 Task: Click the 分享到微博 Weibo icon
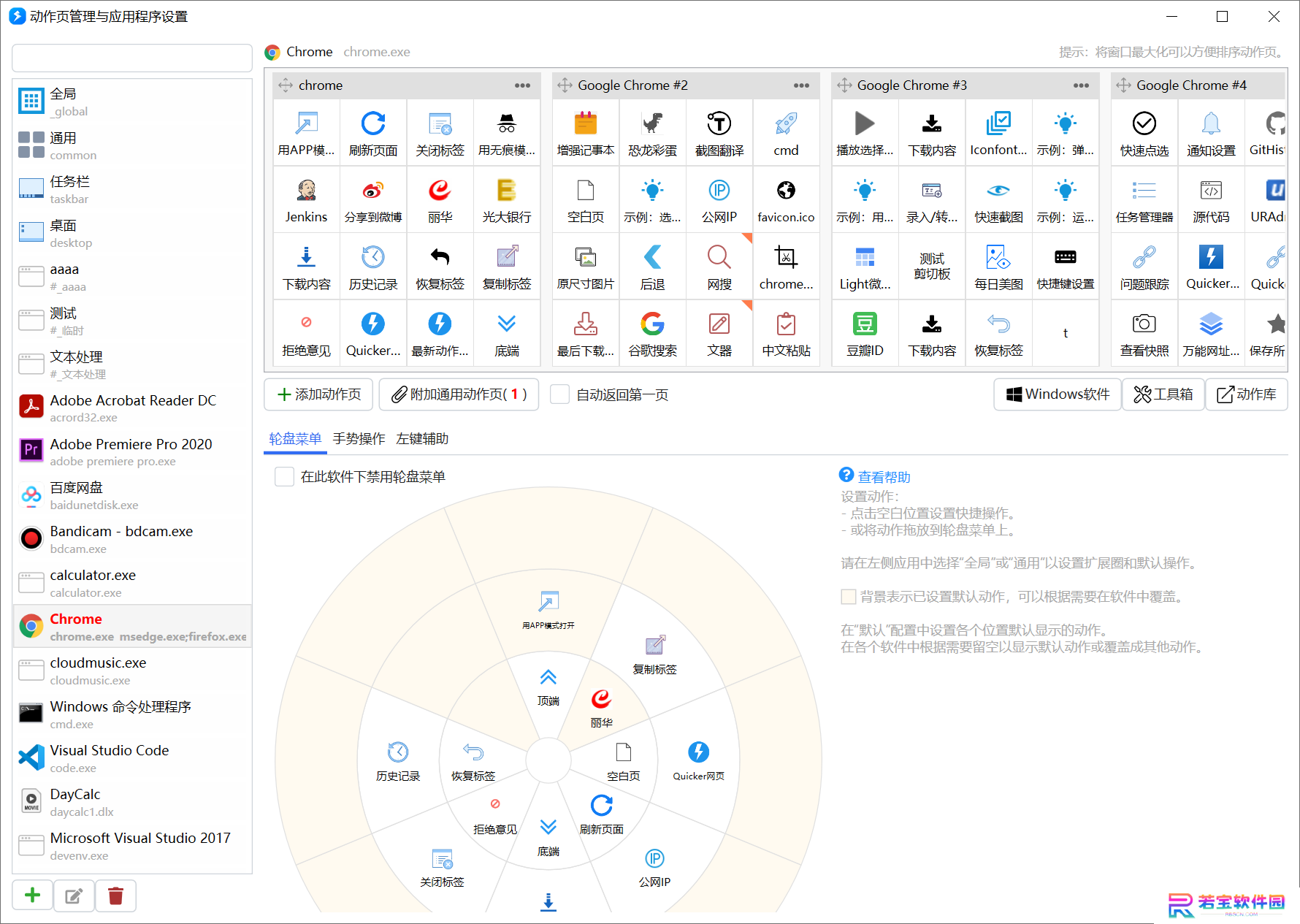click(x=373, y=190)
